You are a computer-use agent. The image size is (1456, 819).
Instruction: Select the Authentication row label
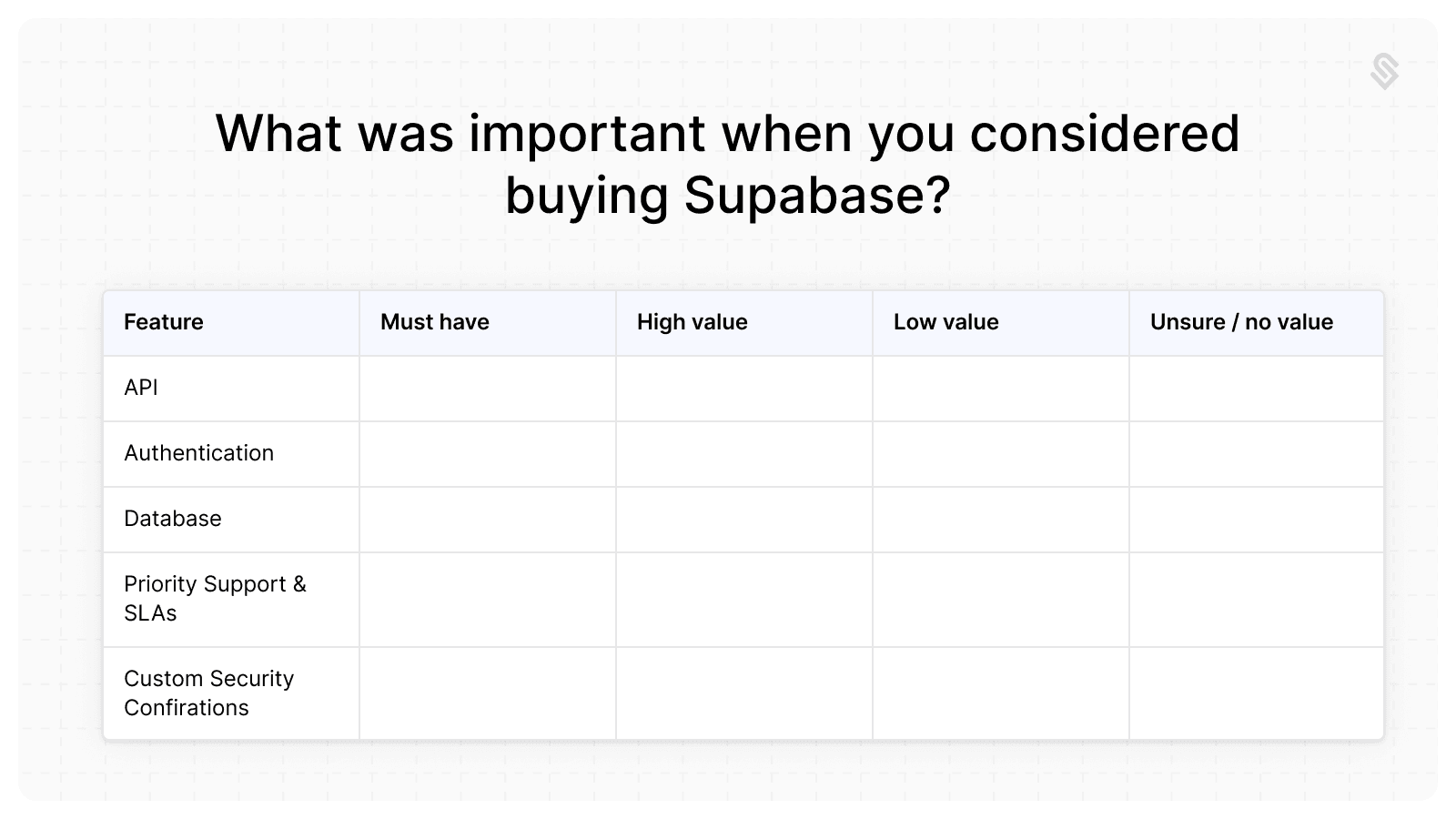click(x=198, y=453)
